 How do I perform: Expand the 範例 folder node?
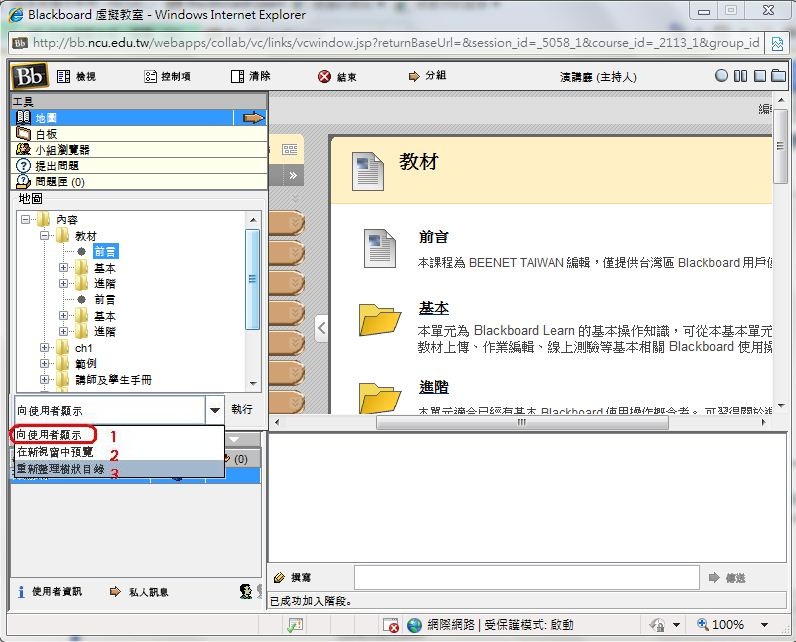tap(45, 364)
